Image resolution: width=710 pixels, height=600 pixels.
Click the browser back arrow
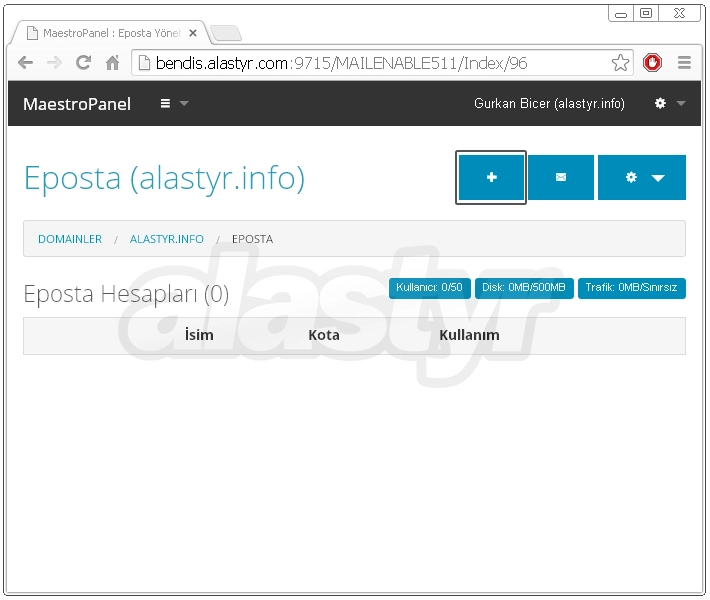[26, 62]
